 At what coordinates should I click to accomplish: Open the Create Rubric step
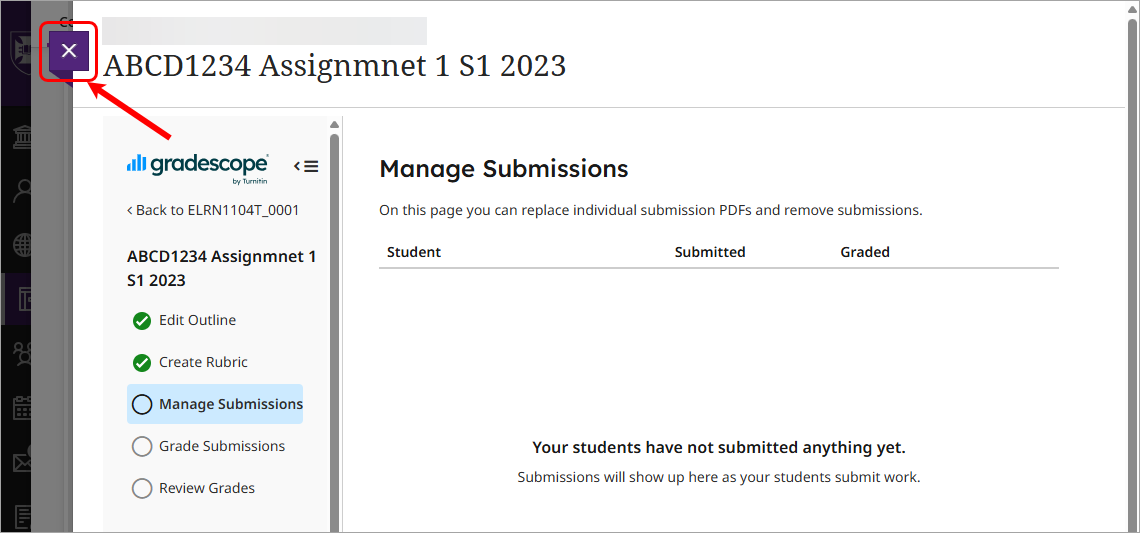point(203,363)
